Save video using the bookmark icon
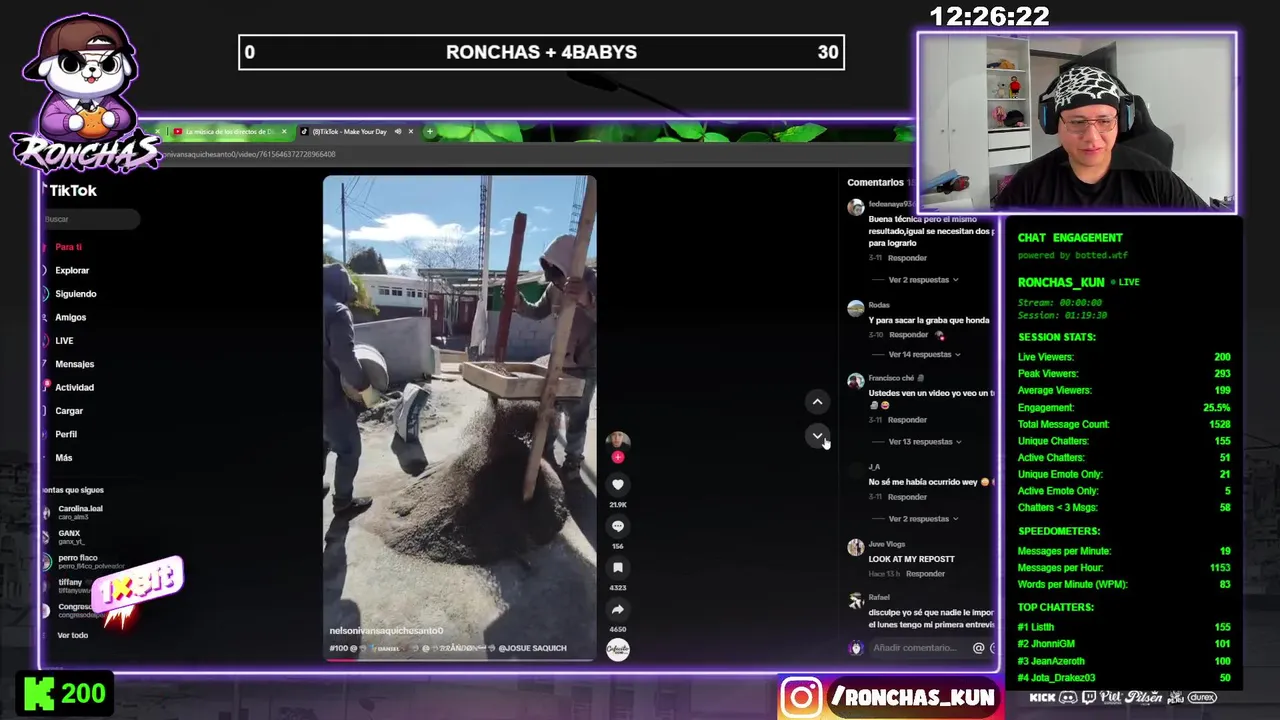The image size is (1280, 720). tap(618, 567)
